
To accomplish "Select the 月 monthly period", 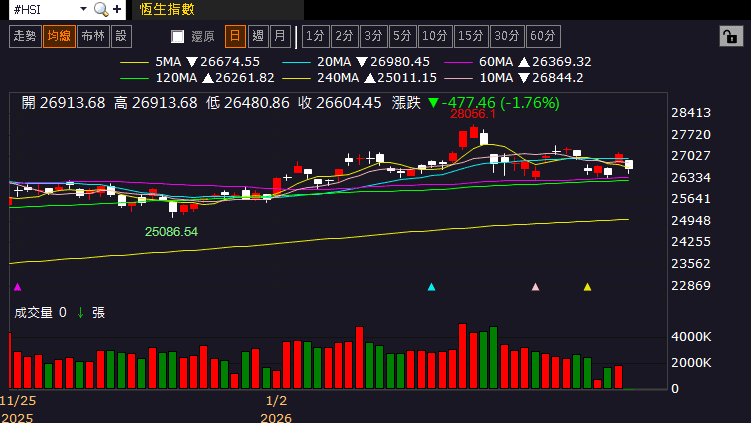I will click(x=280, y=36).
